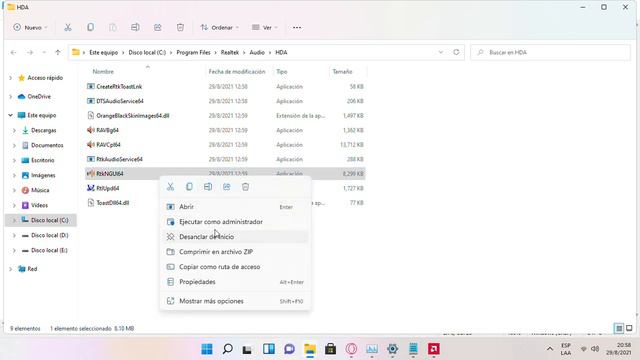640x360 pixels.
Task: Select file OrangeBlackSkinImages64.dll
Action: click(x=133, y=116)
